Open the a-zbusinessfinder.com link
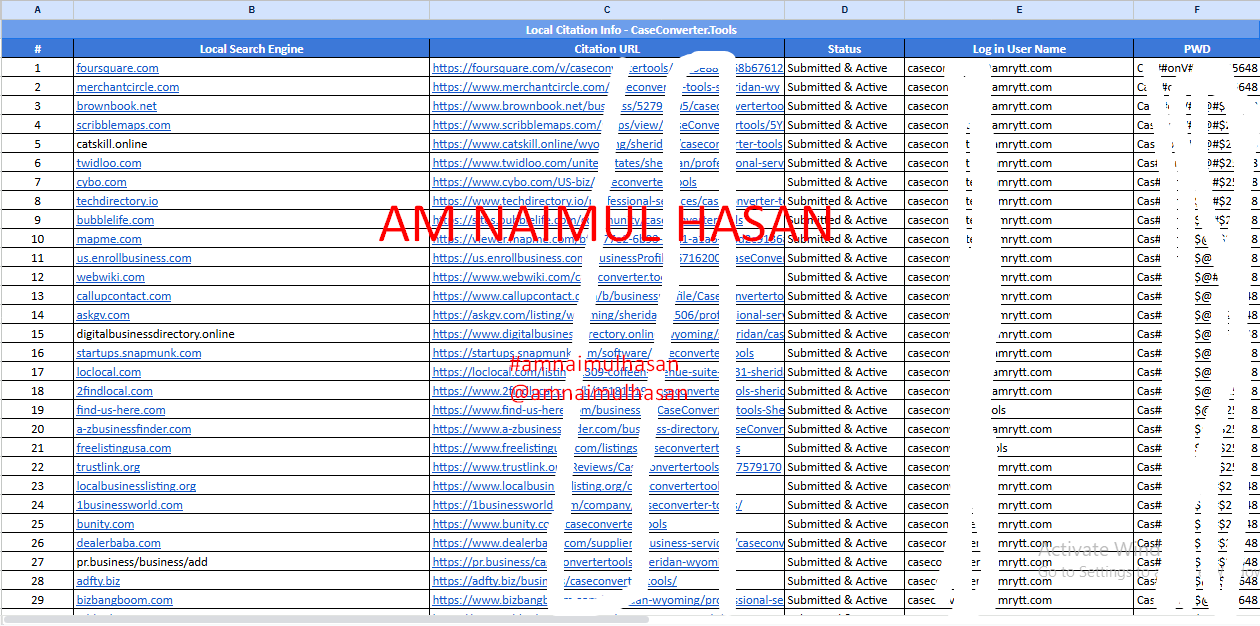The width and height of the screenshot is (1260, 626). coord(133,429)
